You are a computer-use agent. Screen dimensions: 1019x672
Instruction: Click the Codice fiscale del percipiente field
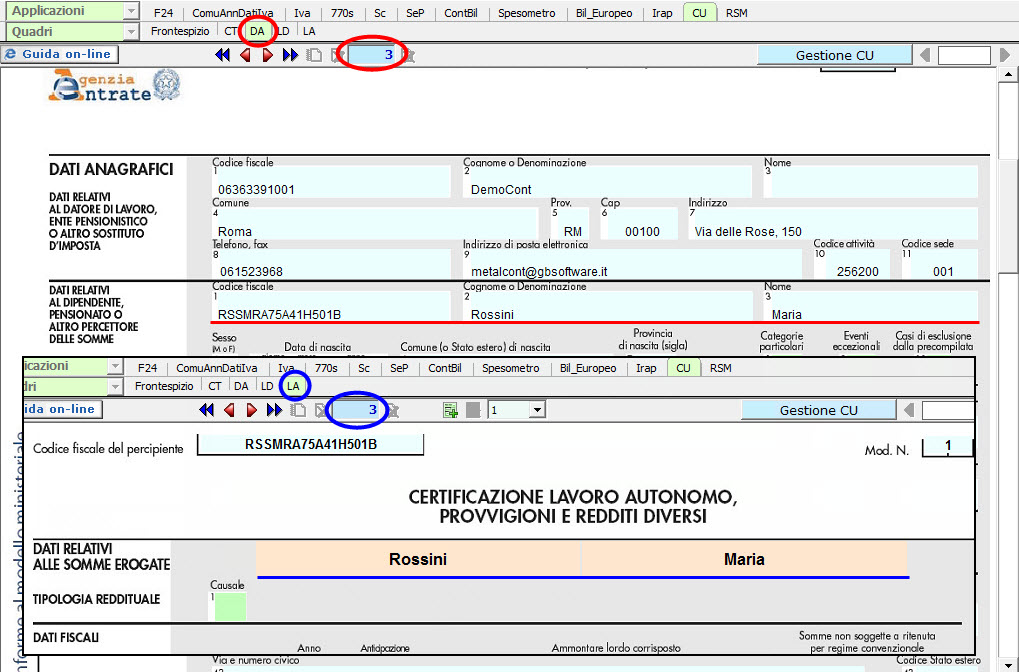[311, 445]
